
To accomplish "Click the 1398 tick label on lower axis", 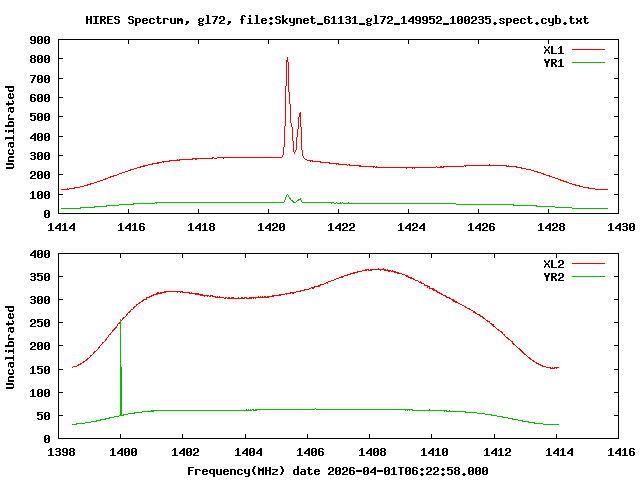I will [x=61, y=452].
